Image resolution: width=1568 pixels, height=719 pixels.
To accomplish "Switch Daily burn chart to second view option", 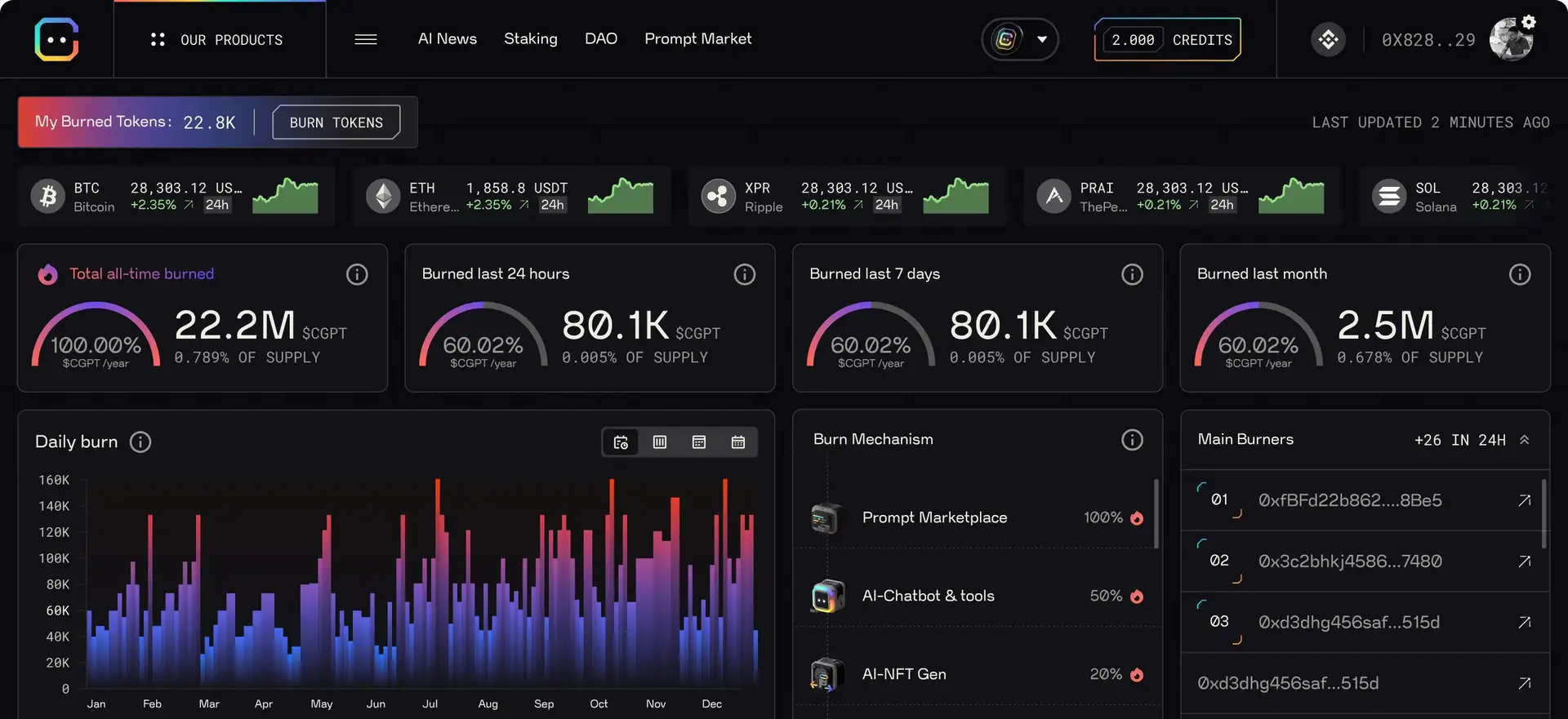I will tap(660, 442).
